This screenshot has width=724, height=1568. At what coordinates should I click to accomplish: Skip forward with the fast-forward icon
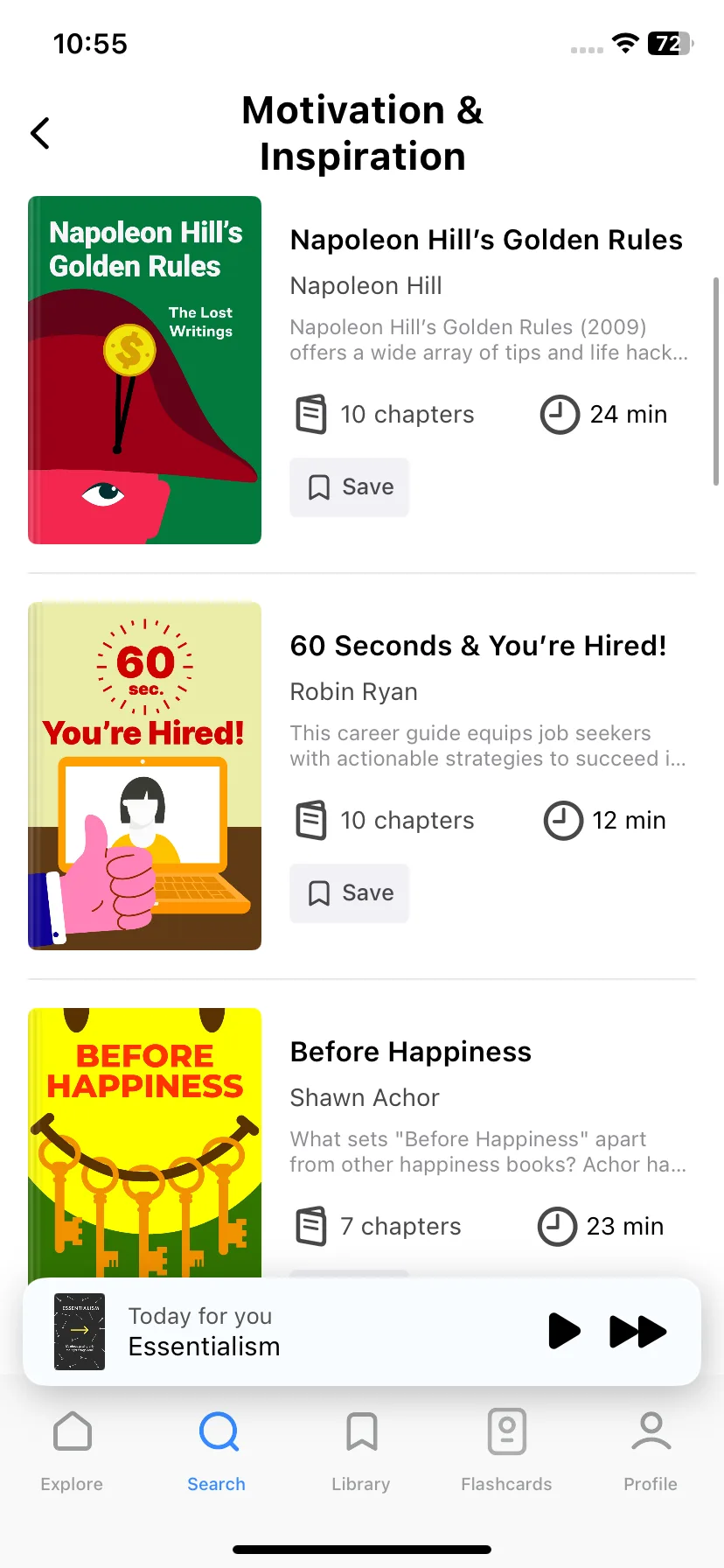pos(637,1331)
